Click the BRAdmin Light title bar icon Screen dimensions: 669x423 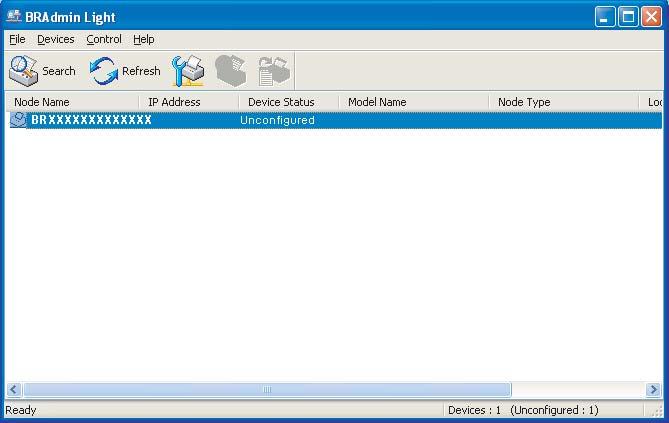click(x=14, y=16)
